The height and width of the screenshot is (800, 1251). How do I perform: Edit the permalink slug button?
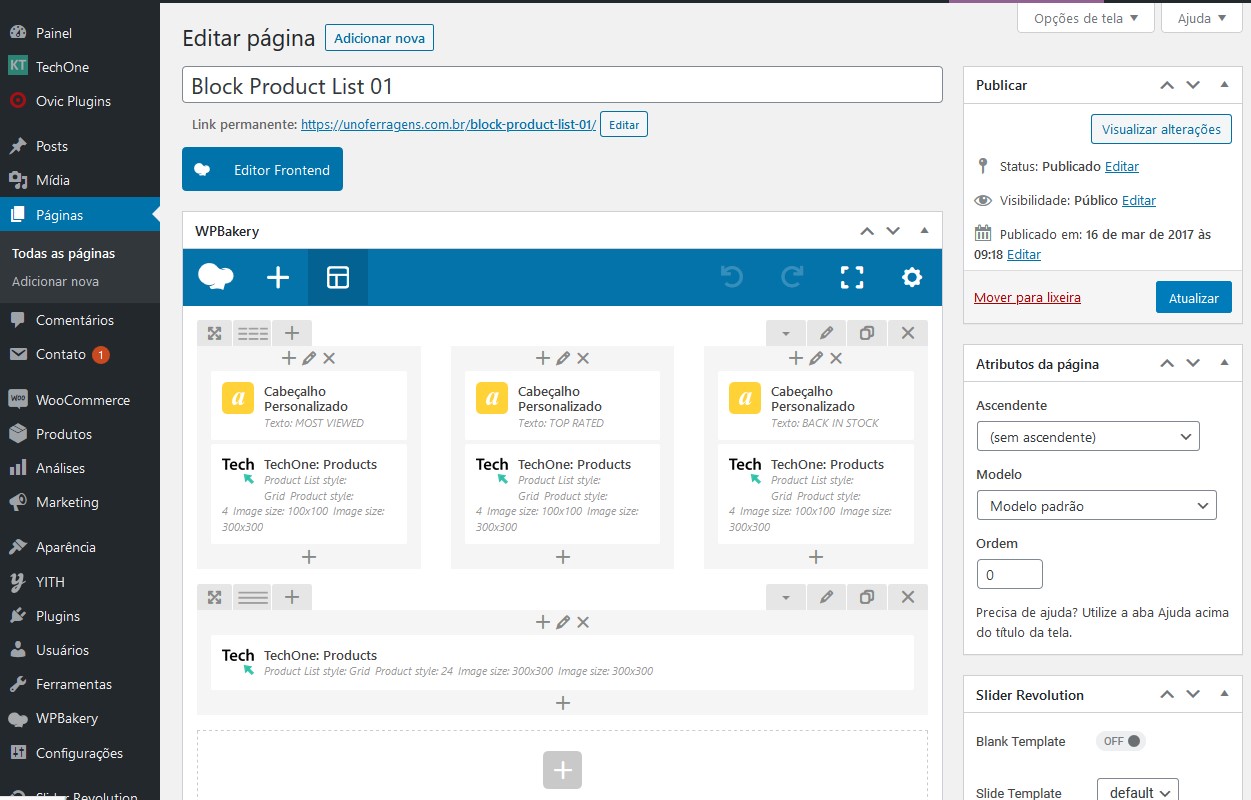pyautogui.click(x=624, y=125)
